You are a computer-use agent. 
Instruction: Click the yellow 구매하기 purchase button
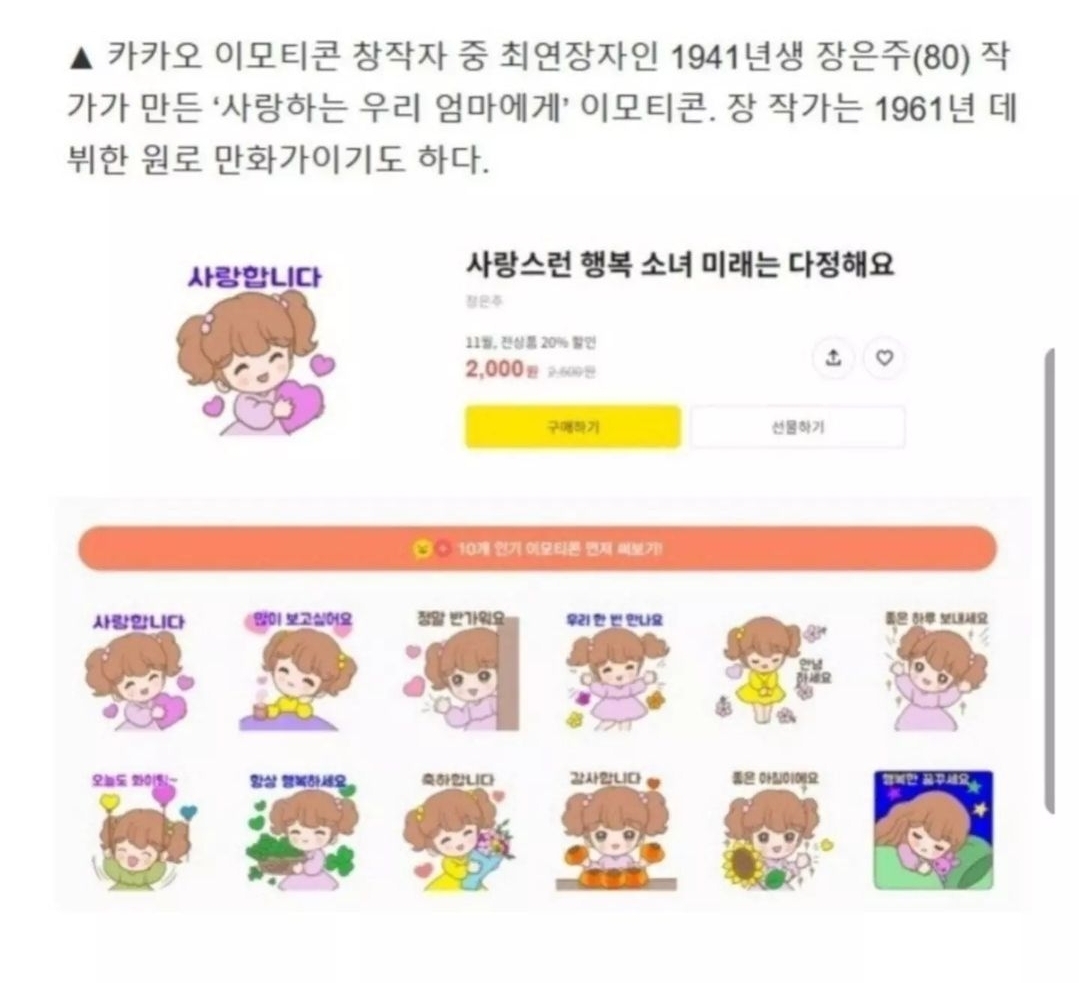[x=573, y=427]
